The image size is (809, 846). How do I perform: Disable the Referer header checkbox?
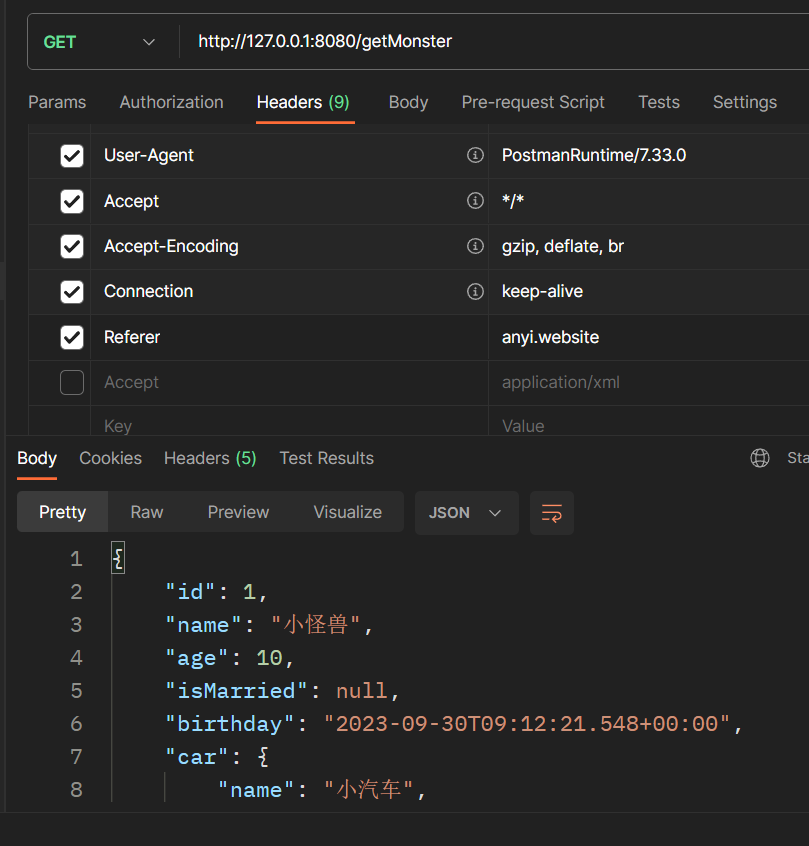click(72, 338)
